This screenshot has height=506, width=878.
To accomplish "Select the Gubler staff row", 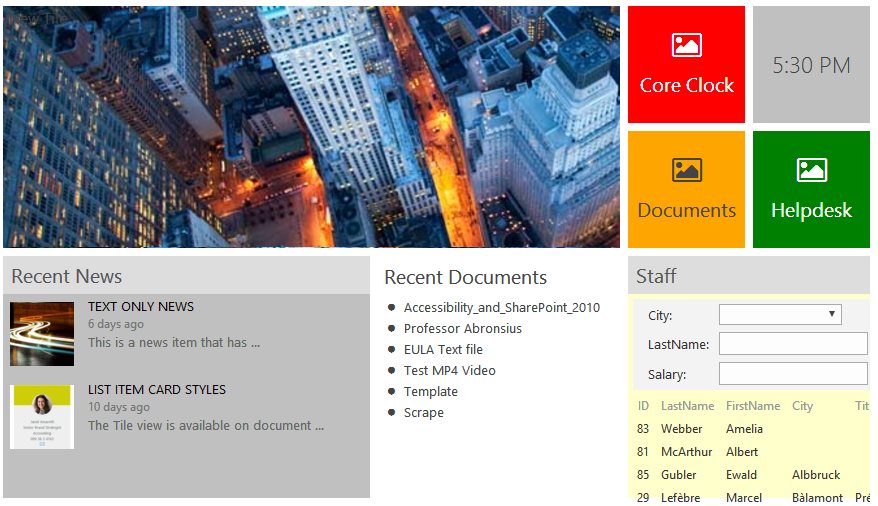I will (751, 475).
